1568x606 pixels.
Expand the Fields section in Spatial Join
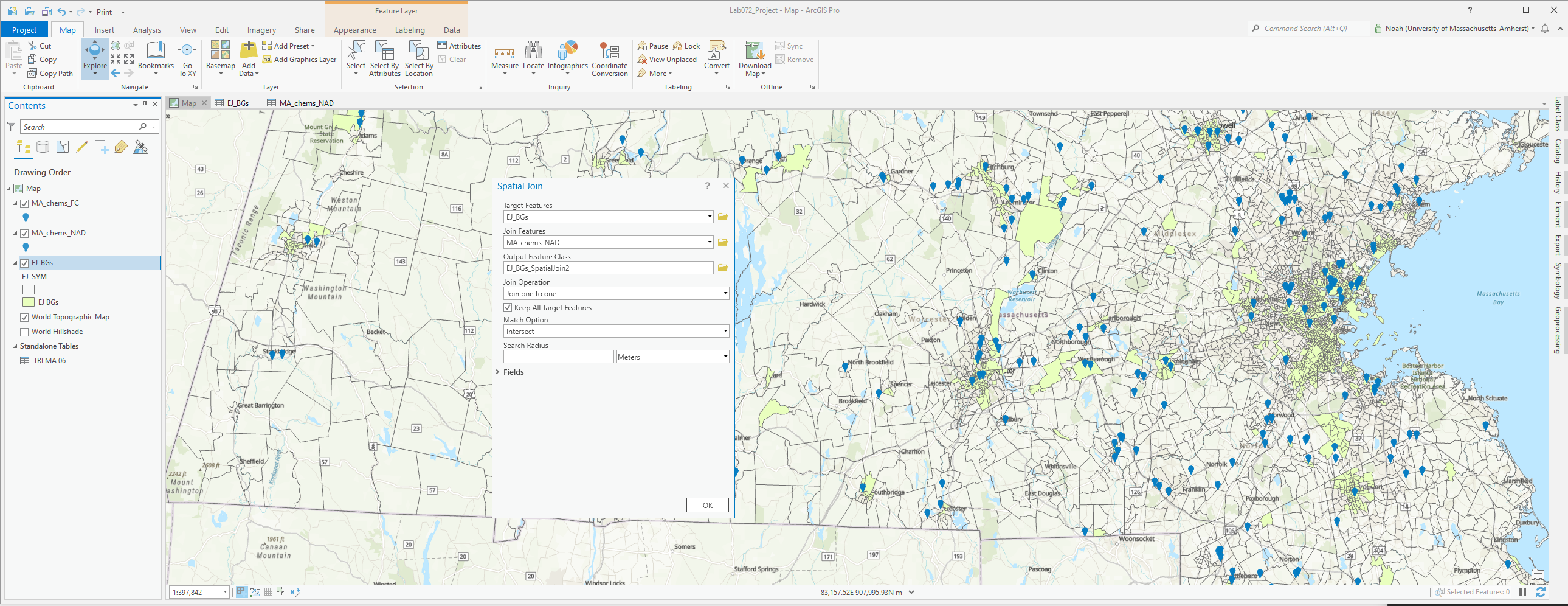click(x=498, y=372)
